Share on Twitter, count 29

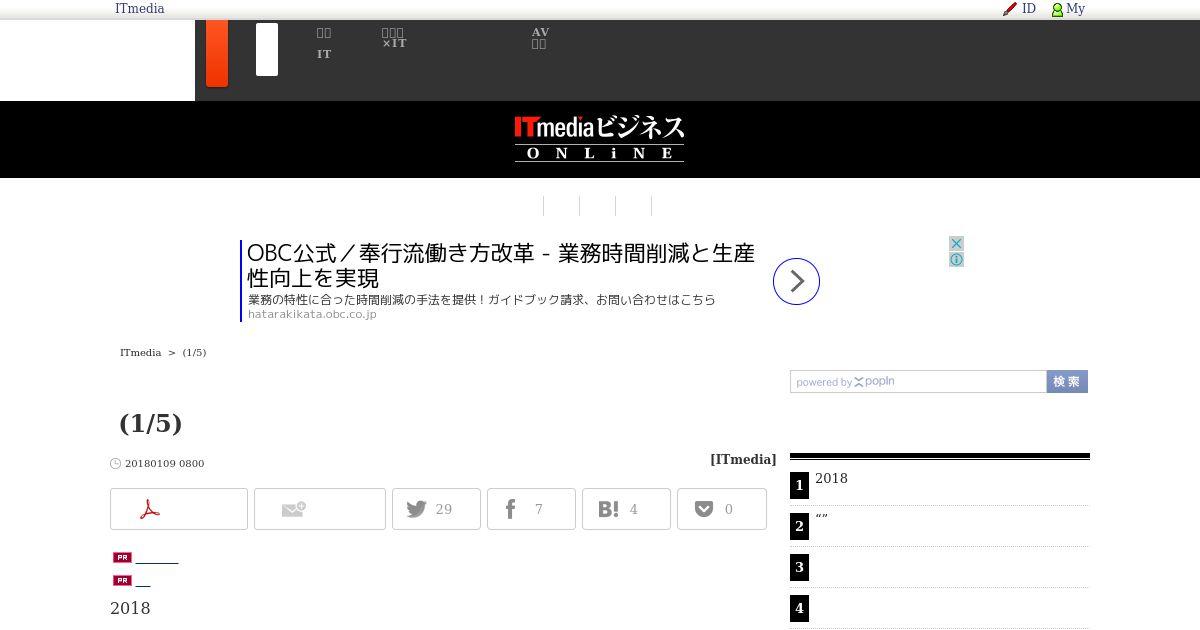[436, 509]
